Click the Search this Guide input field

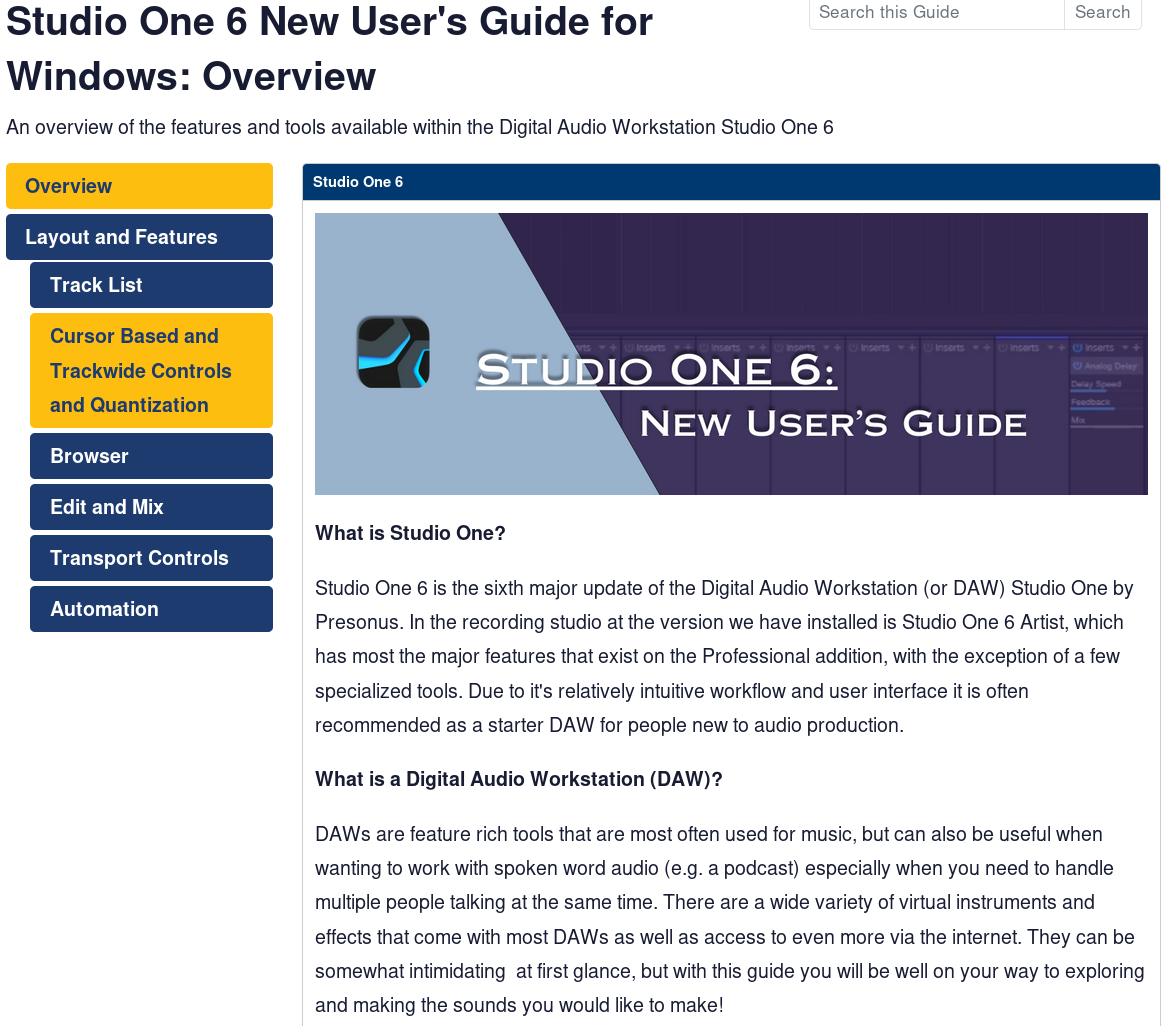pos(937,13)
